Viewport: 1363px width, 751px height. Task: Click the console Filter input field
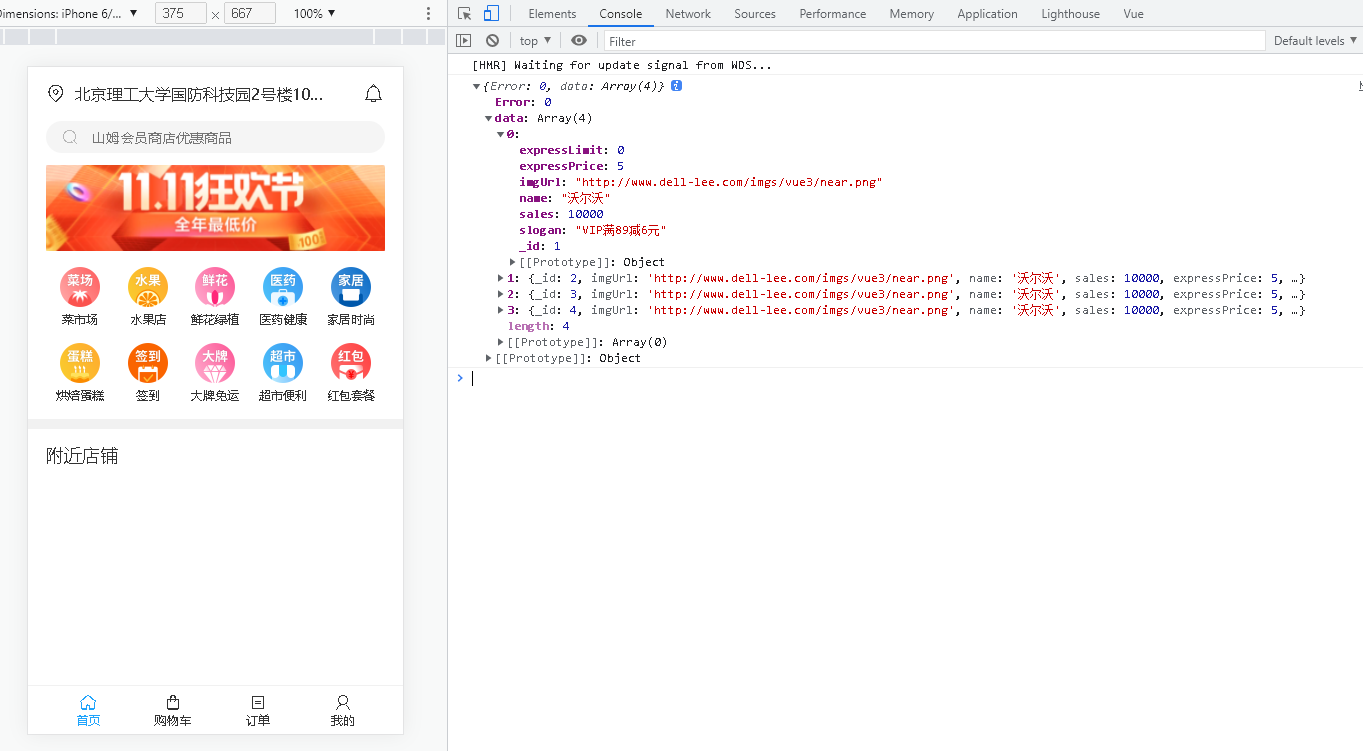point(934,41)
